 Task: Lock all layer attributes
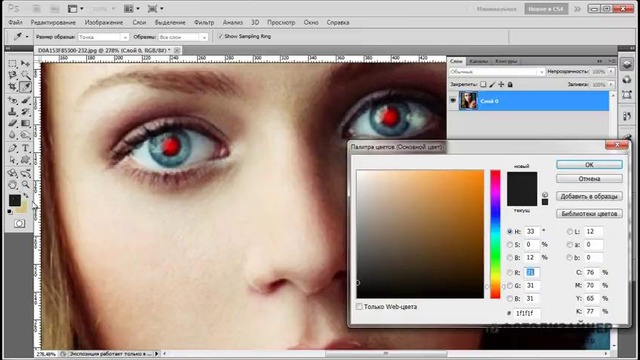[510, 84]
